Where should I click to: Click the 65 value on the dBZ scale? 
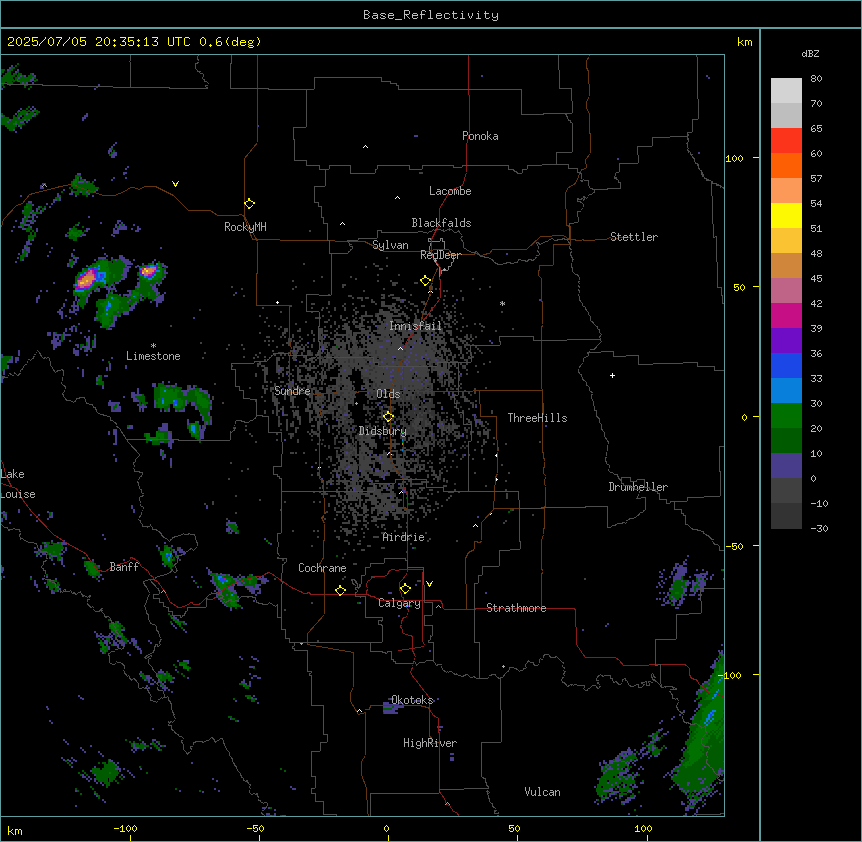[816, 129]
